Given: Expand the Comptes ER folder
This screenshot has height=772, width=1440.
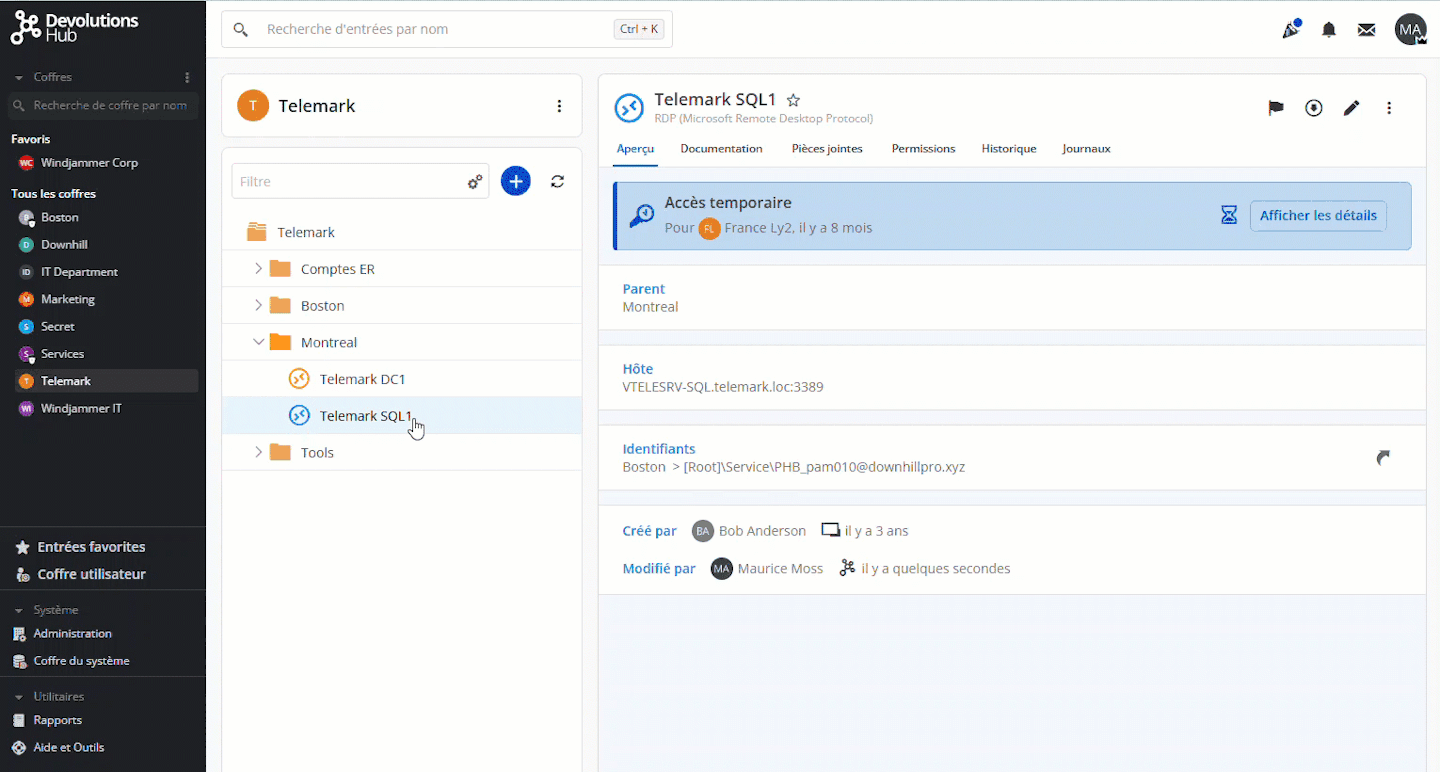Looking at the screenshot, I should 258,269.
